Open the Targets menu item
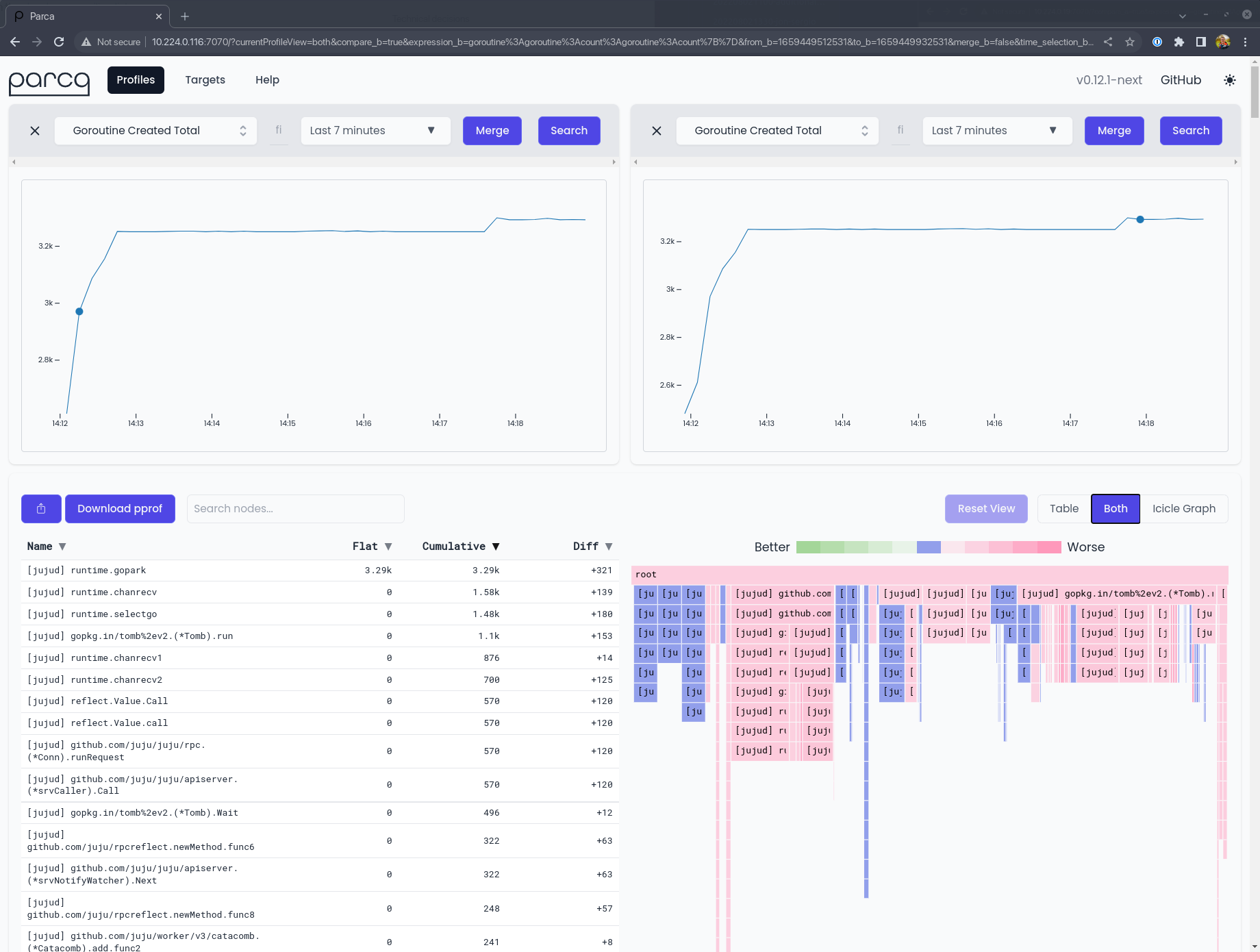Viewport: 1260px width, 952px height. [205, 80]
